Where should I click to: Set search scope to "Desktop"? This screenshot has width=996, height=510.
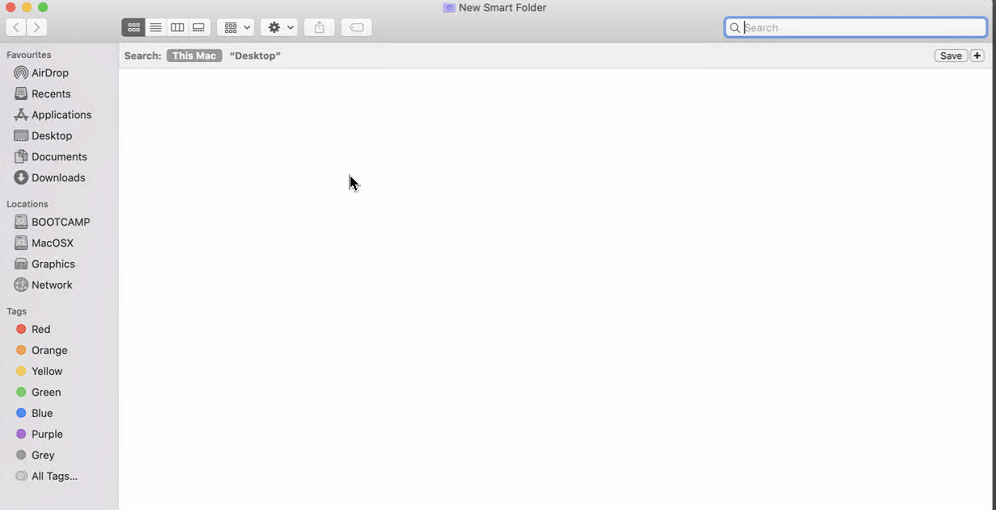(x=255, y=56)
